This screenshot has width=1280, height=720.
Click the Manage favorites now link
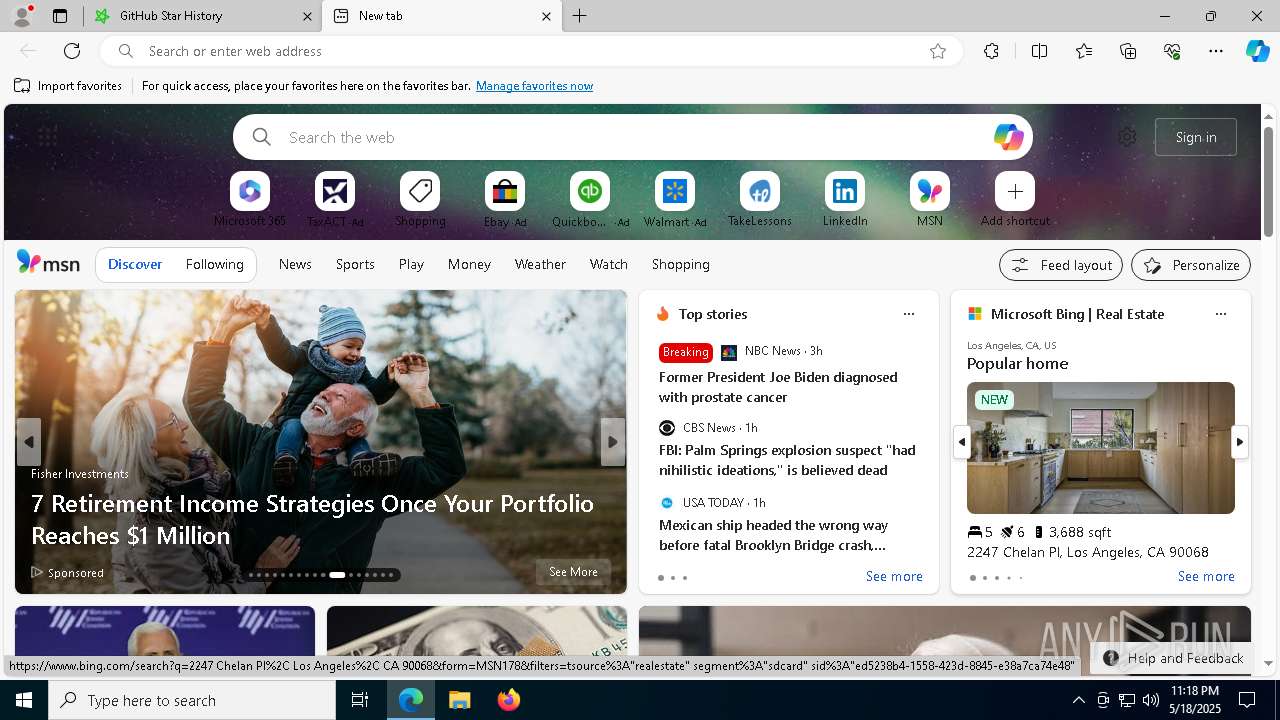pos(534,86)
